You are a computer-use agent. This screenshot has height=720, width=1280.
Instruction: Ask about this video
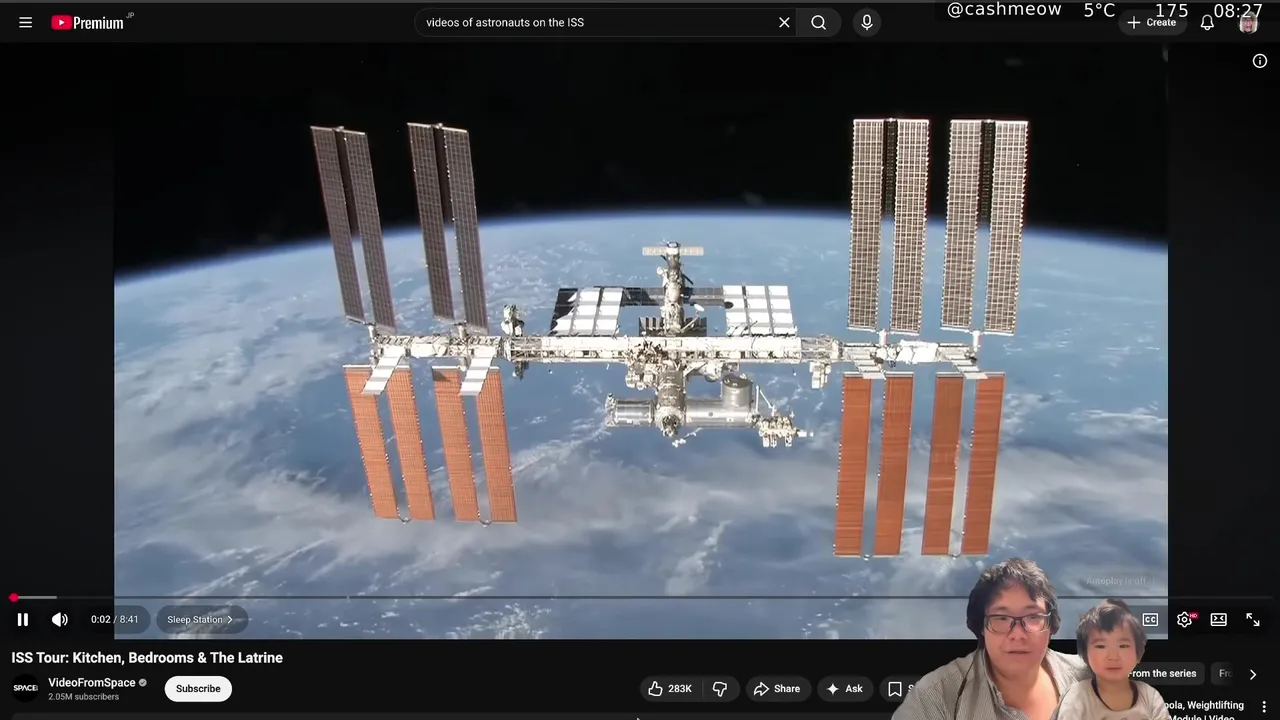coord(844,688)
